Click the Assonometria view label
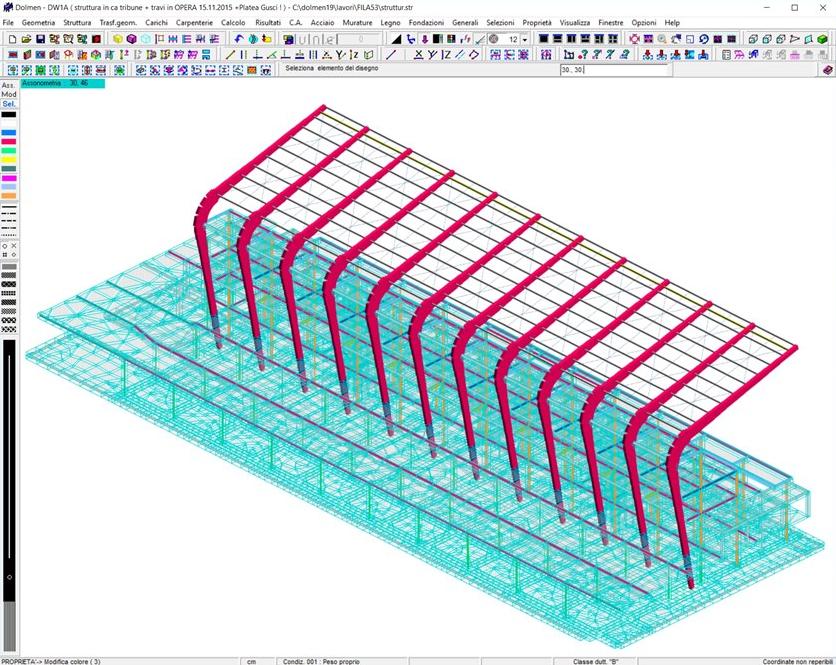Viewport: 836px width, 665px height. (x=42, y=84)
